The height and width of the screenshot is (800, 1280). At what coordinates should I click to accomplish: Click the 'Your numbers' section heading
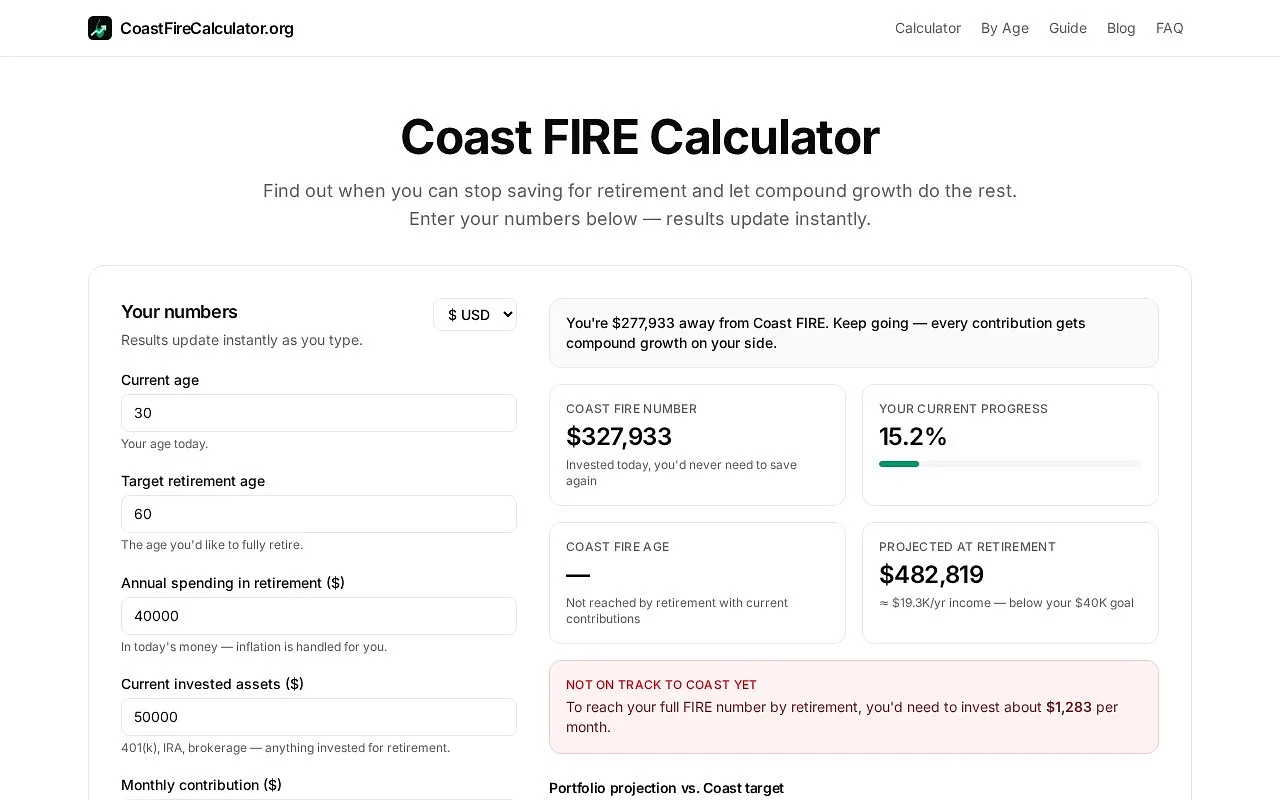[x=179, y=312]
